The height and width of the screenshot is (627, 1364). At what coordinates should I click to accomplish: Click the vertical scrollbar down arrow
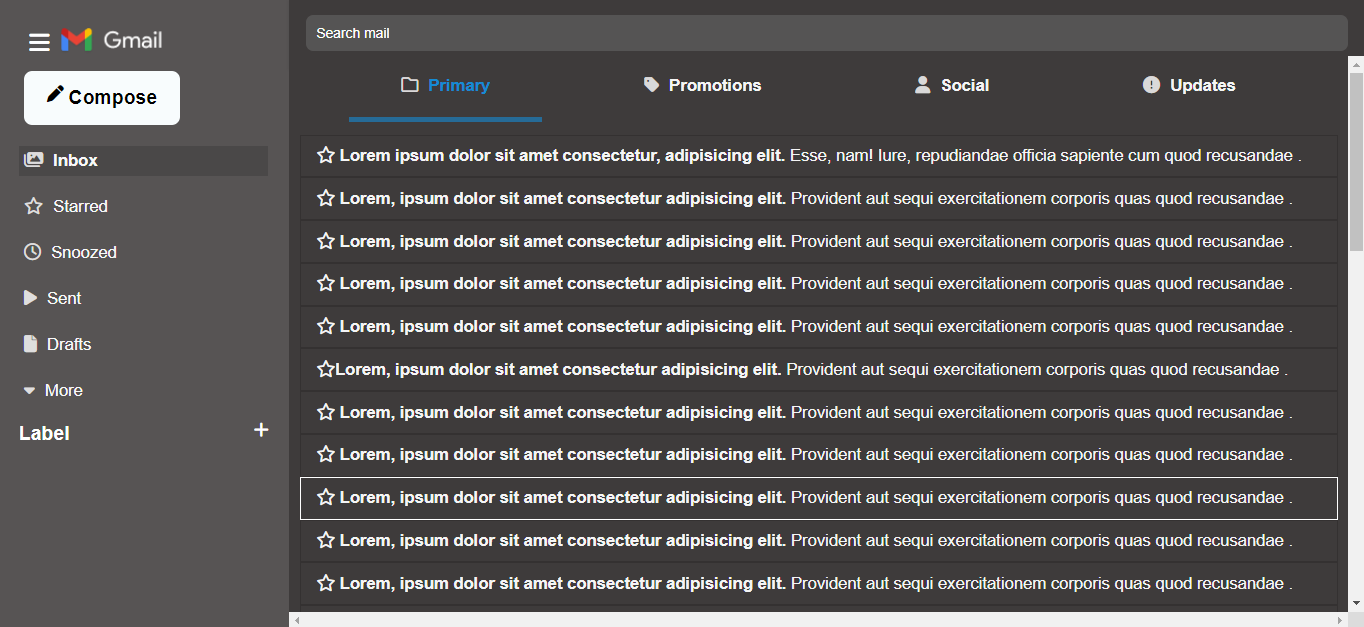tap(1356, 603)
